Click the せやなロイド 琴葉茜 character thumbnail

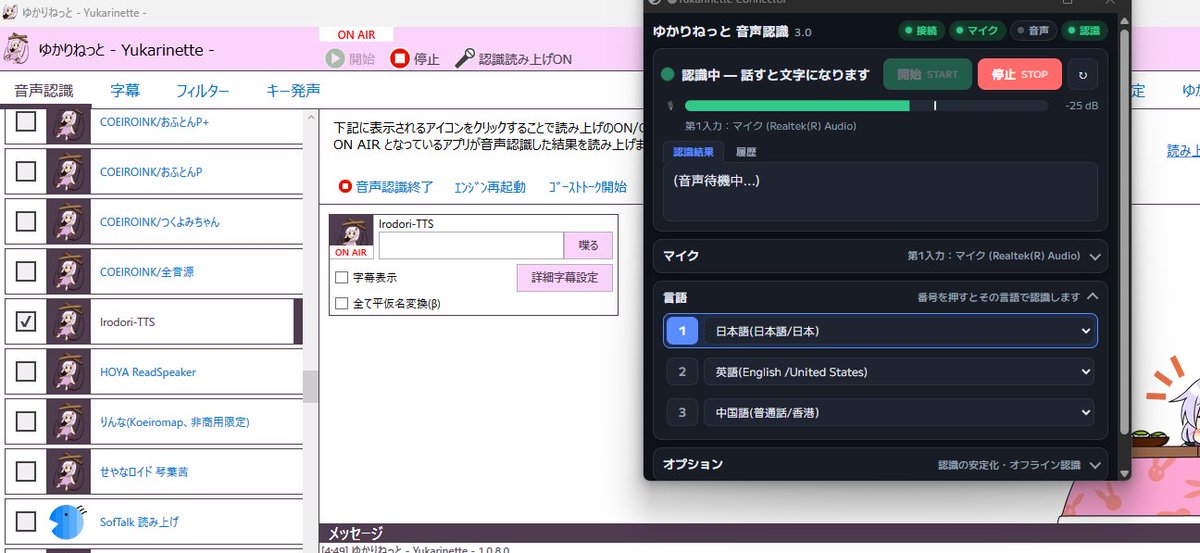(68, 472)
